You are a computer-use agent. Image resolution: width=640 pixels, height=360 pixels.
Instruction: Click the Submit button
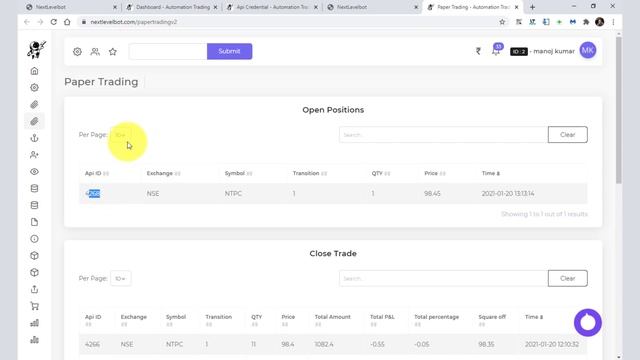229,51
